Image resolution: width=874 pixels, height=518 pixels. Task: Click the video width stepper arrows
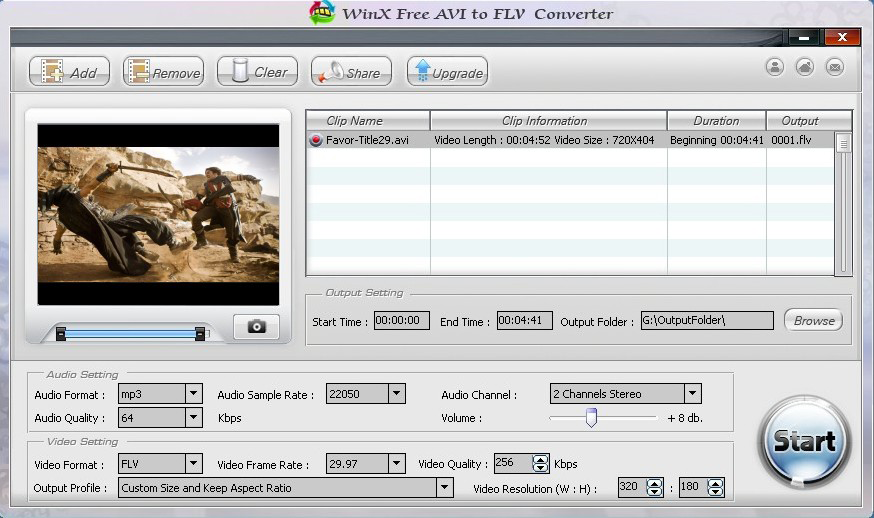pos(654,487)
